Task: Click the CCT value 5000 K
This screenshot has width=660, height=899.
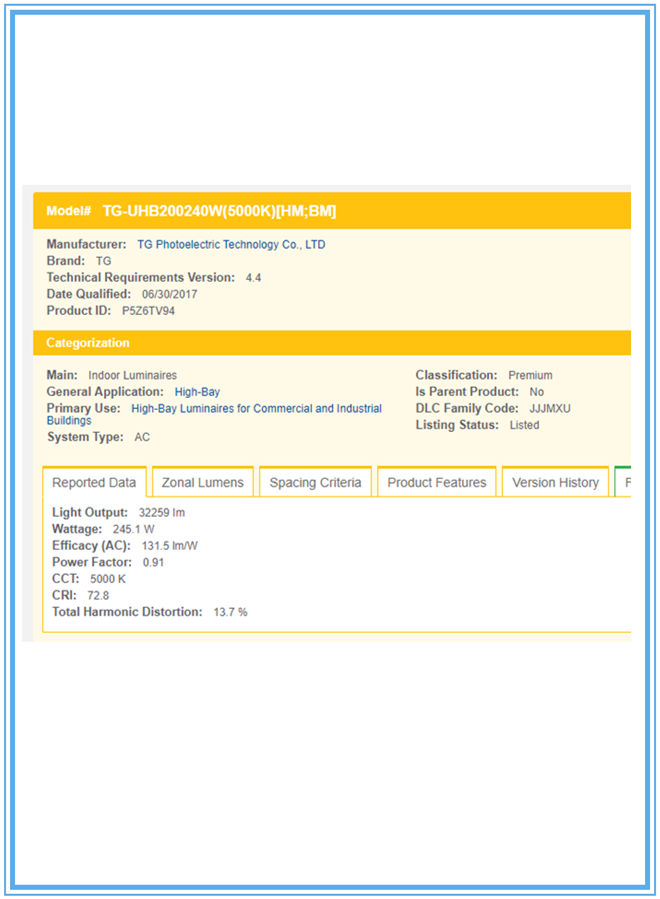Action: [107, 579]
